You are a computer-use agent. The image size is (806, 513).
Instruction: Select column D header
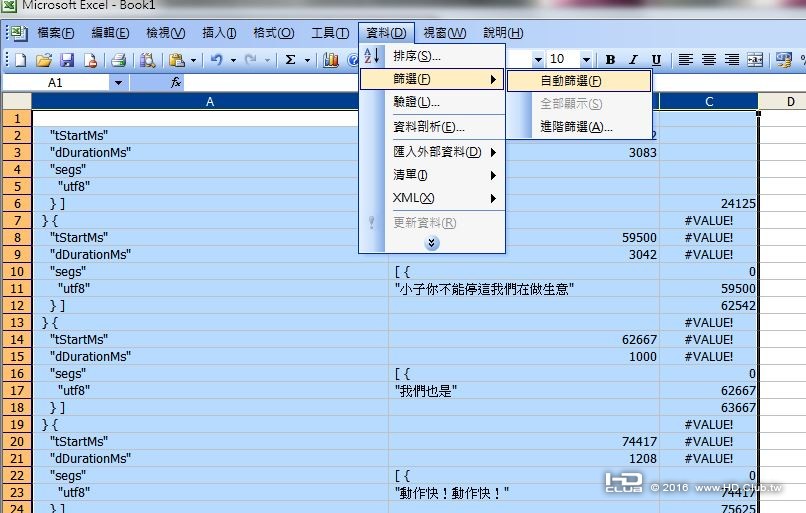782,102
